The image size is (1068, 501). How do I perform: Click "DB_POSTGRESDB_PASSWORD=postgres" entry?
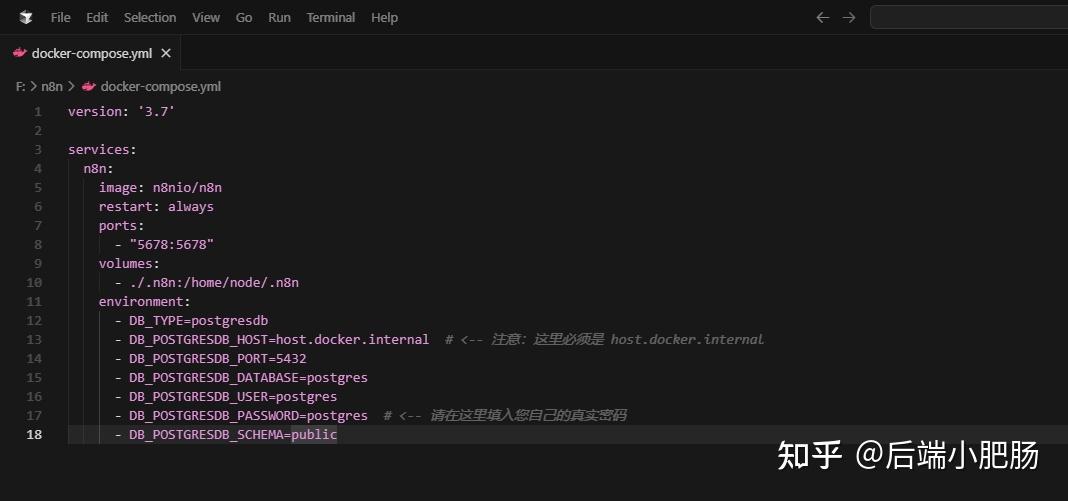click(x=249, y=415)
